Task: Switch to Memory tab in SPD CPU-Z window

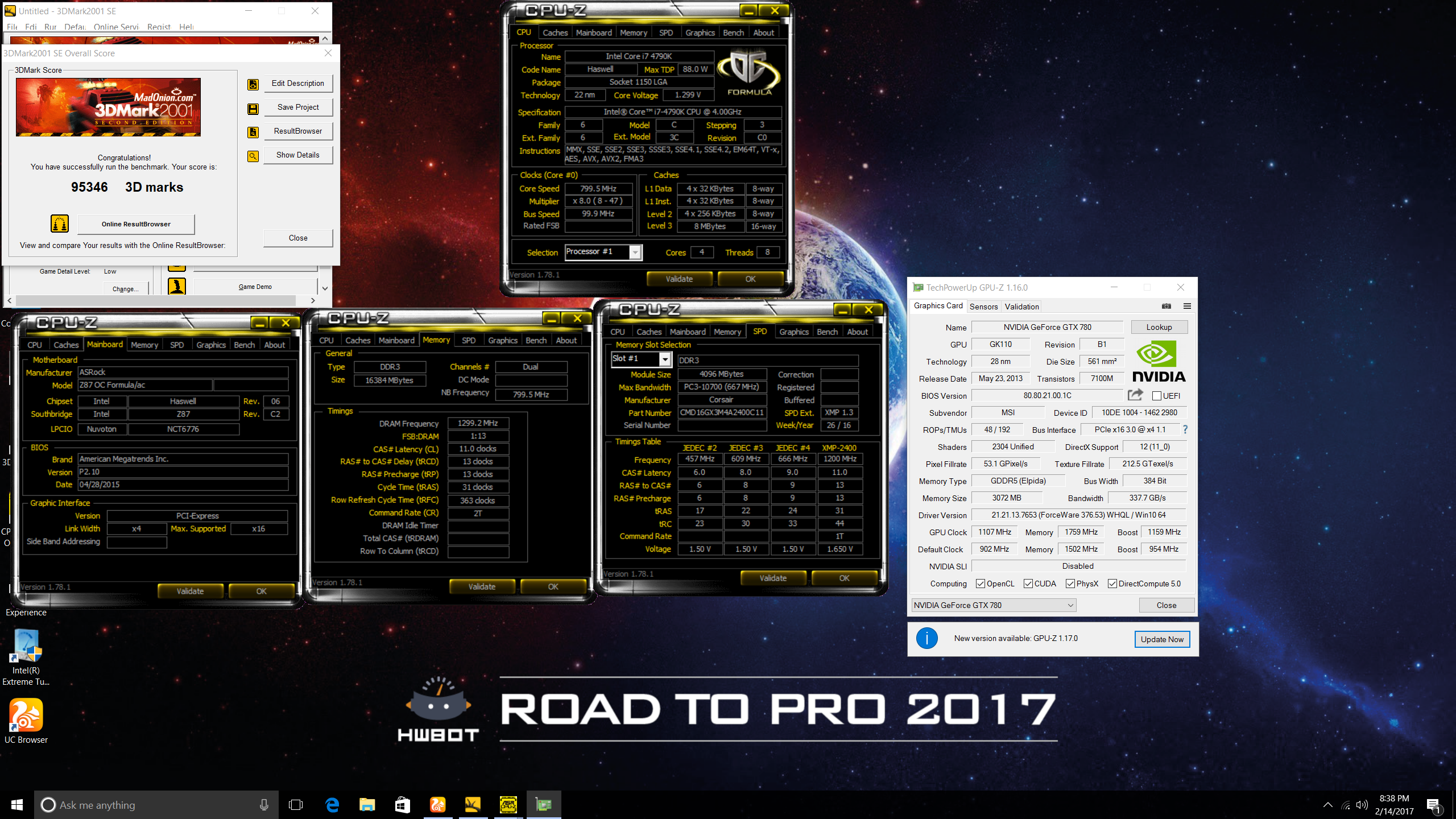Action: [727, 332]
